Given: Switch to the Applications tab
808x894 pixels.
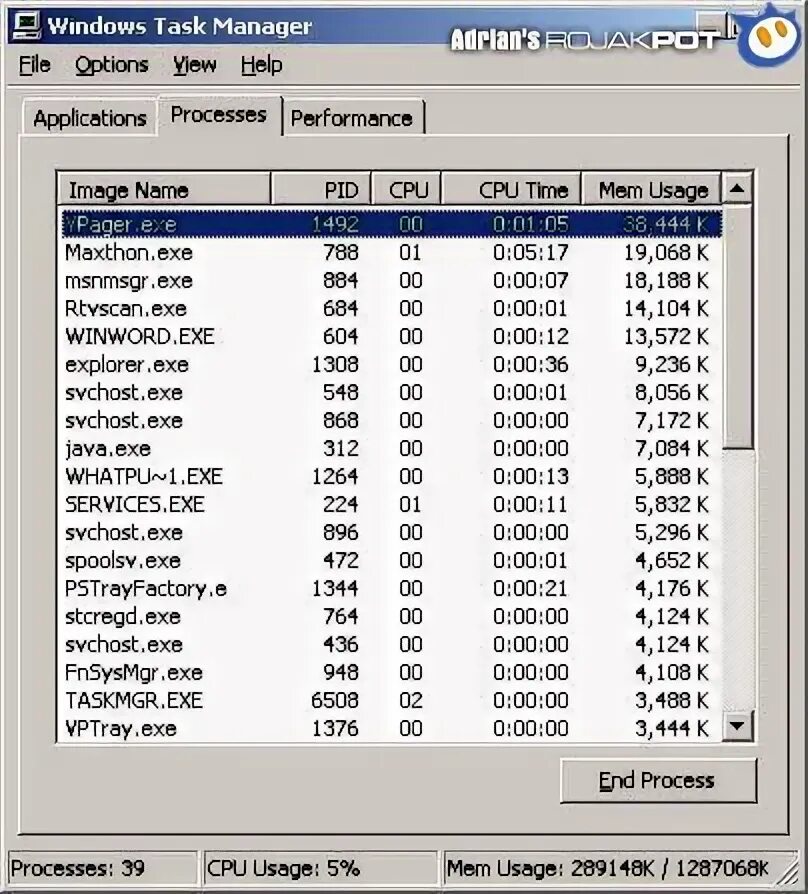Looking at the screenshot, I should pyautogui.click(x=90, y=118).
